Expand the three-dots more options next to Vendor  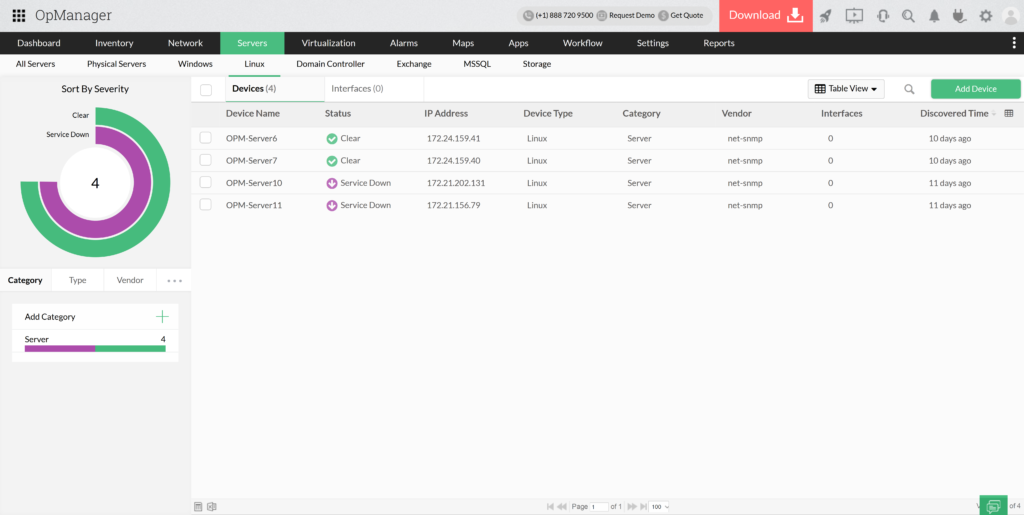175,281
